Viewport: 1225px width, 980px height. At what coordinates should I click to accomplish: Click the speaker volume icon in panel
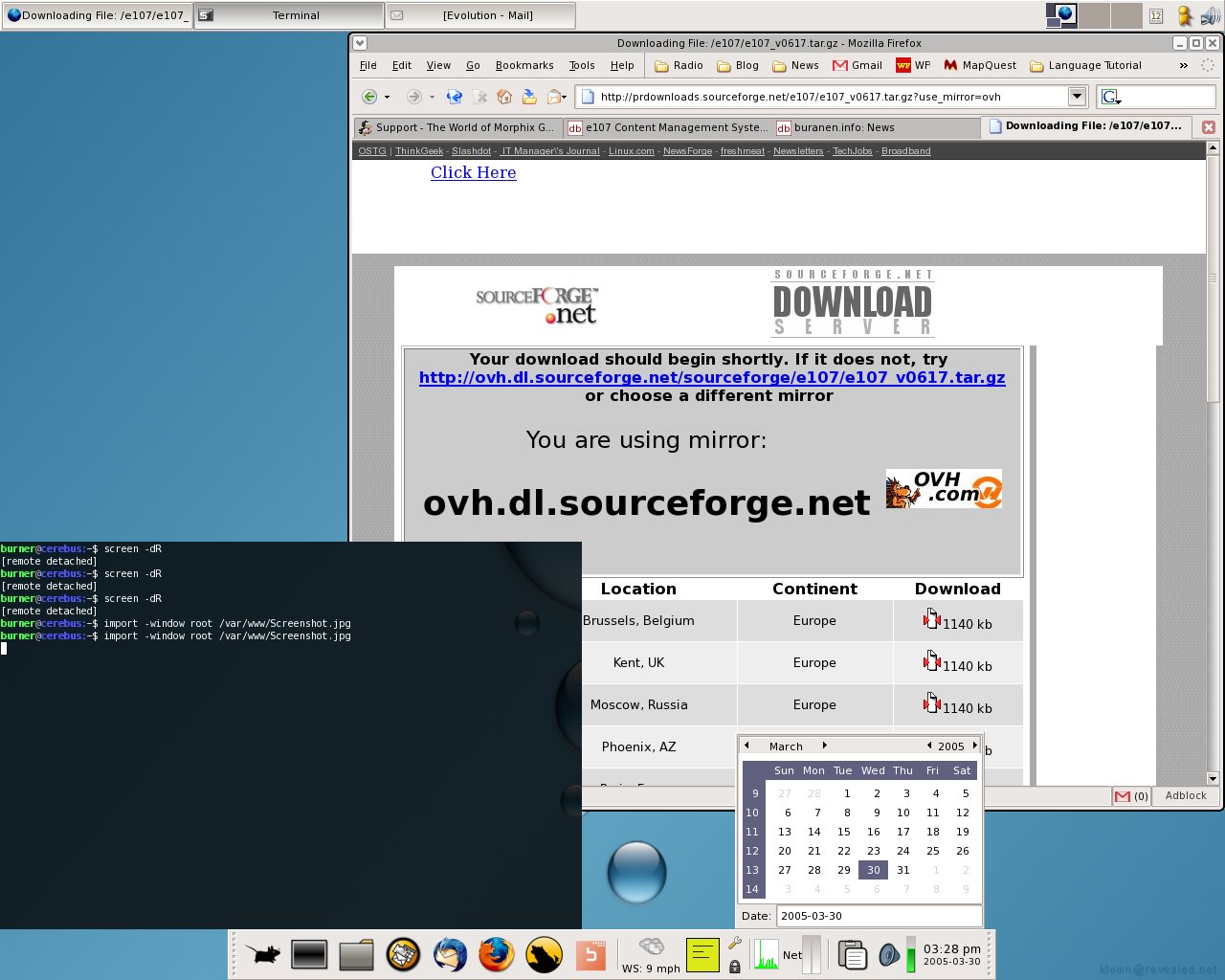pyautogui.click(x=888, y=955)
